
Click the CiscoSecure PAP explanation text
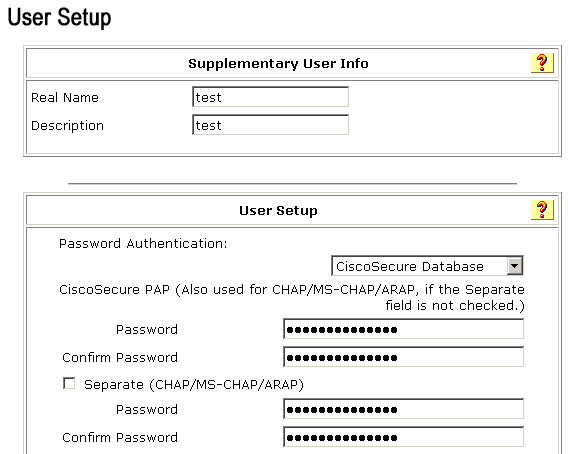pos(292,297)
